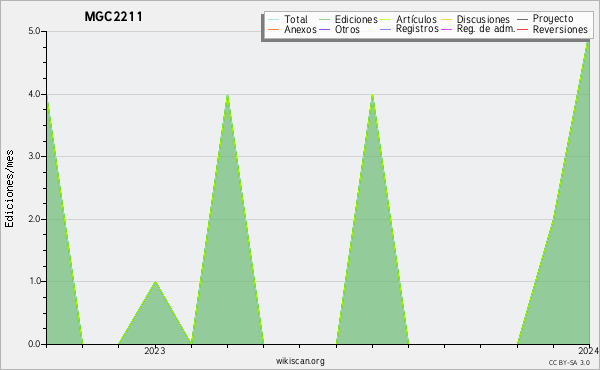Click the 2024 x-axis label
Image resolution: width=600 pixels, height=370 pixels.
(589, 351)
